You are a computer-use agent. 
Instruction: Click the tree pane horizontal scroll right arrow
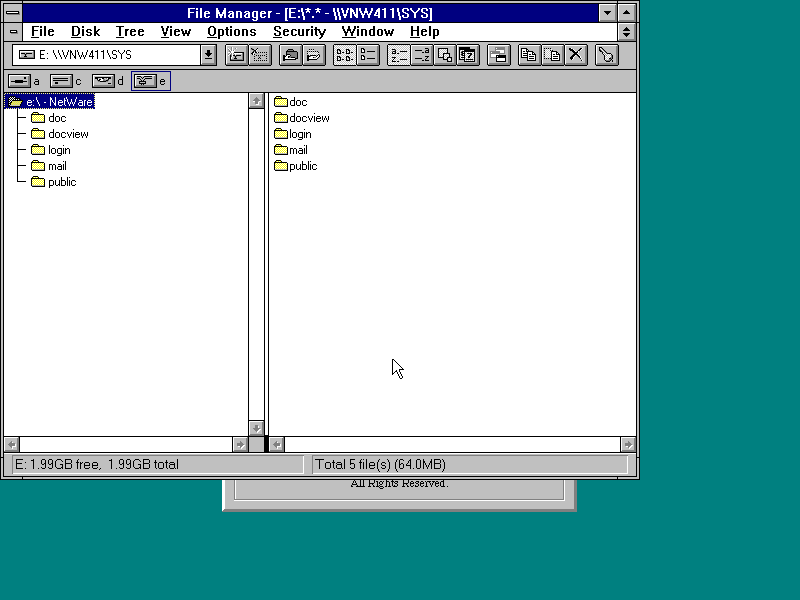[x=240, y=444]
